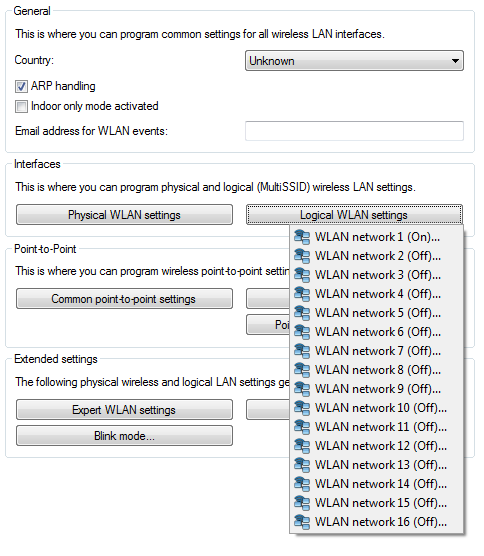
Task: Click the network icon beside WLAN network 3
Action: pos(302,275)
